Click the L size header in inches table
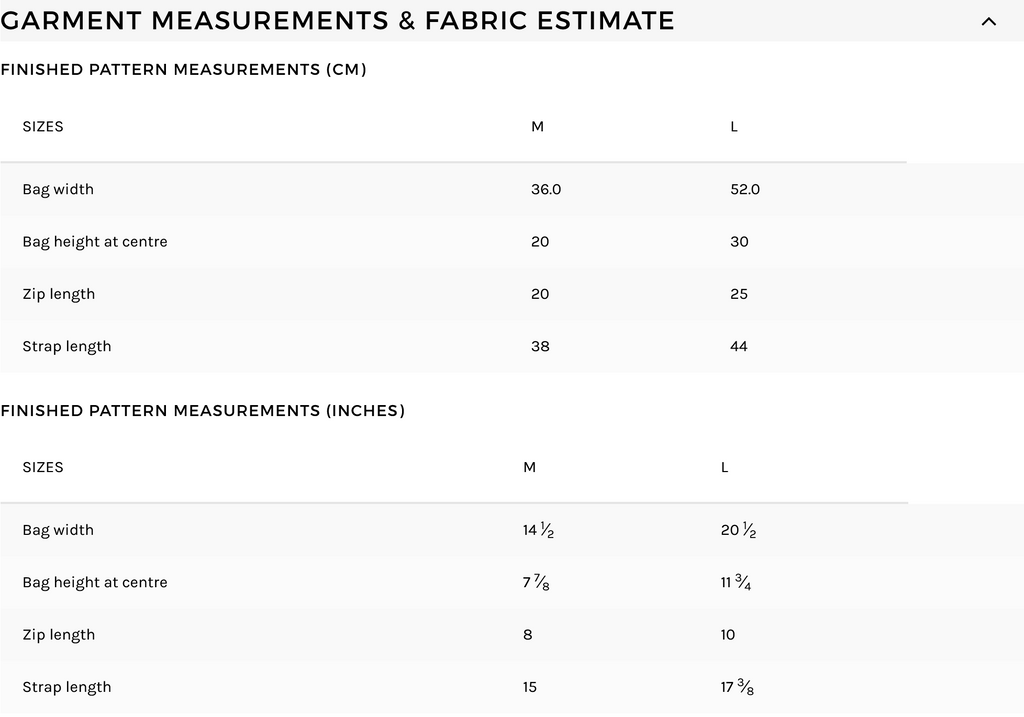This screenshot has width=1024, height=717. pos(725,467)
